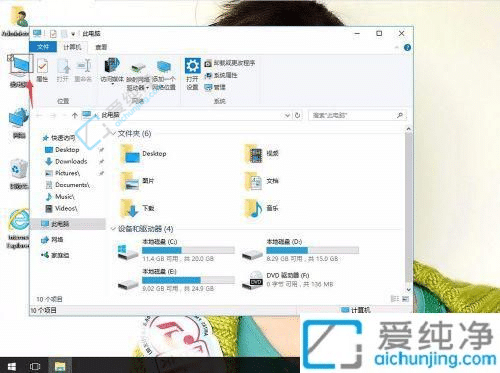Select local disk (C:) drive
Viewport: 500px width, 373px height.
pos(176,250)
